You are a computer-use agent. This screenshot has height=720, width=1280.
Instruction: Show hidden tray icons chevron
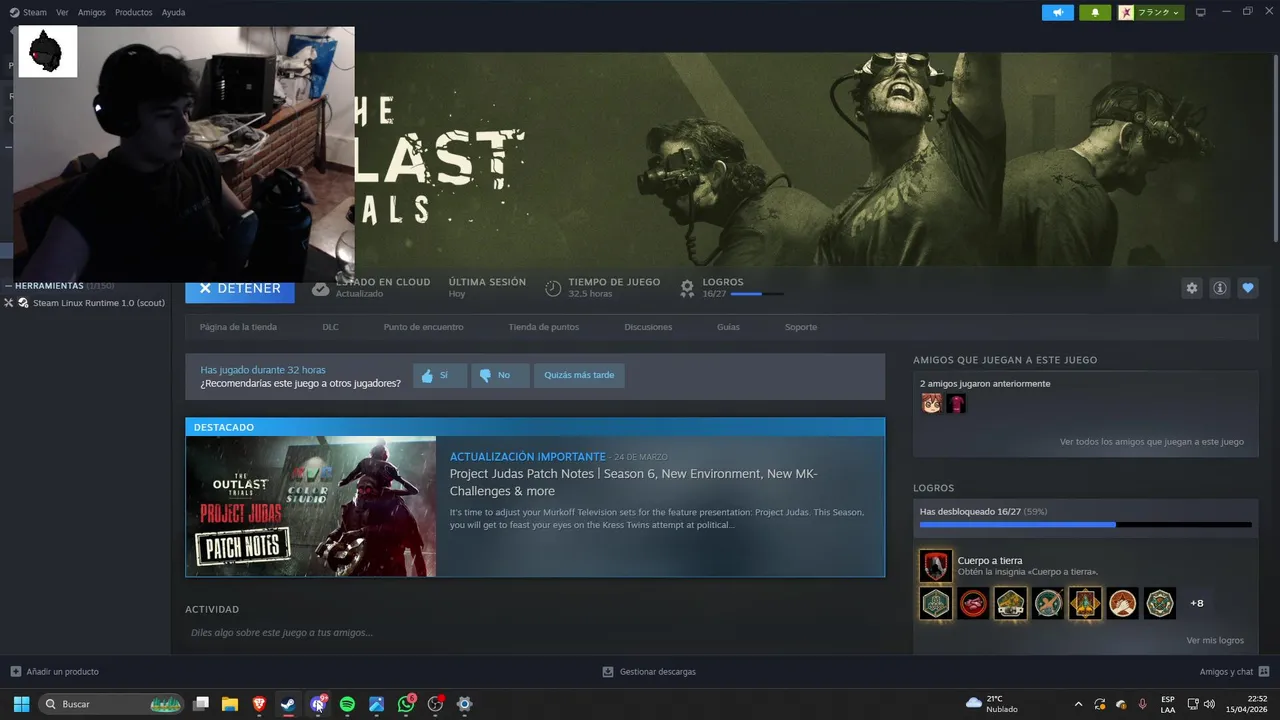(x=1078, y=704)
